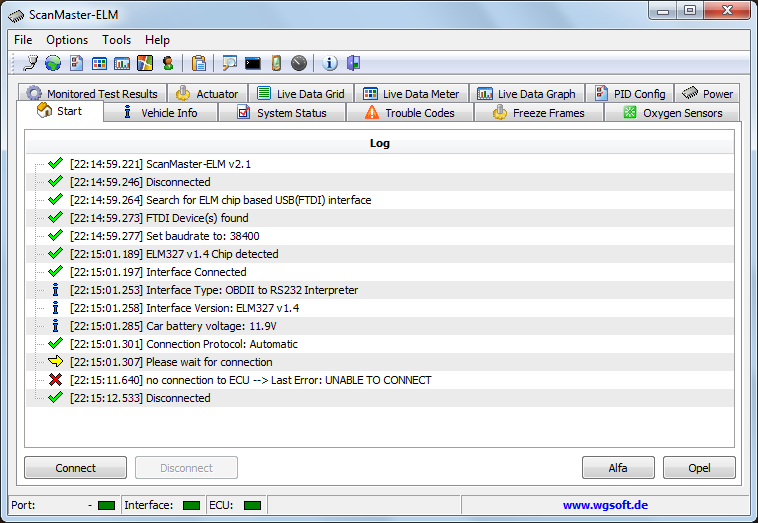Click the globe toolbar icon

[53, 63]
